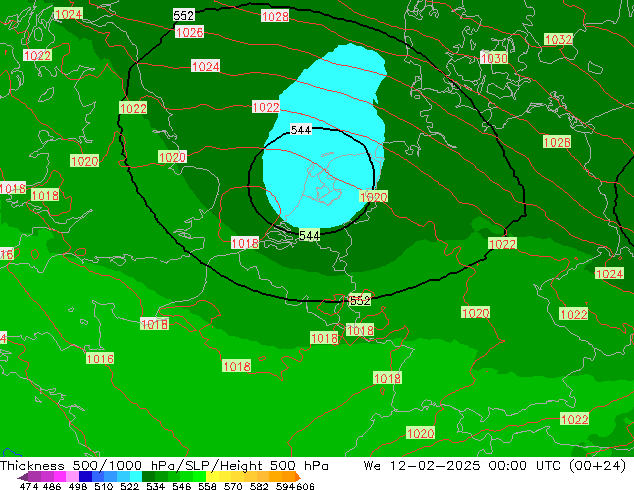Click legend value 582
This screenshot has height=490, width=634.
(259, 486)
